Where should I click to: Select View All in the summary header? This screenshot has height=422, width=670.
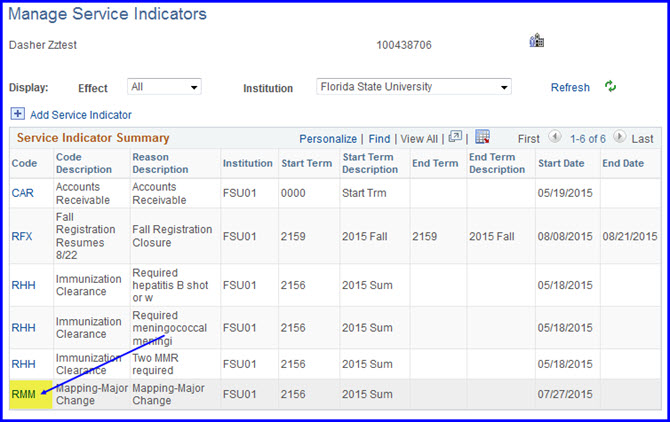(x=419, y=139)
